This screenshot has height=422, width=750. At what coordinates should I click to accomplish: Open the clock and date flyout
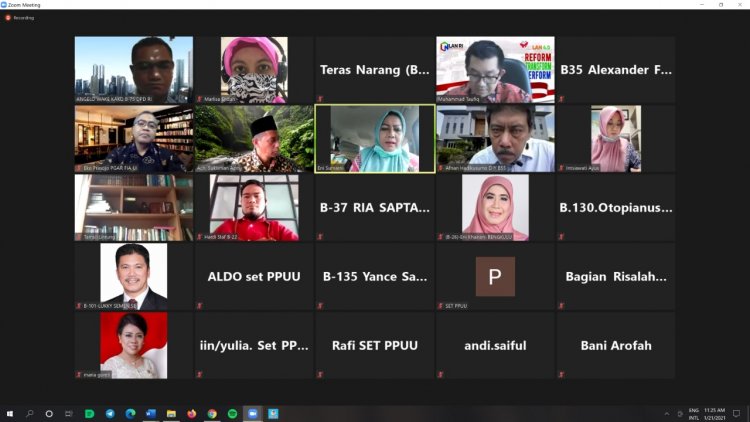[716, 413]
